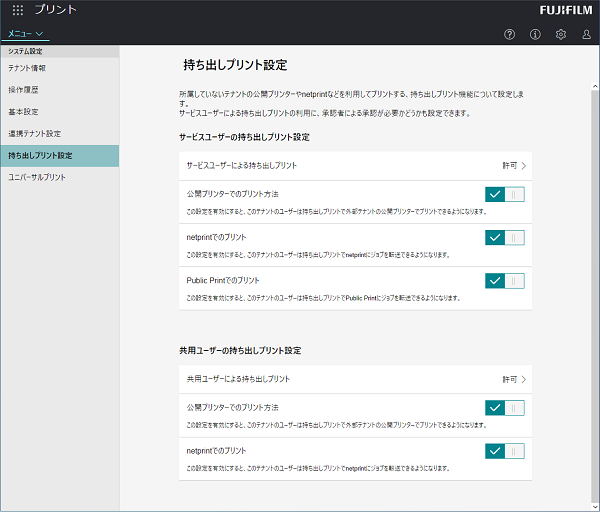Open the 操作履歴 sidebar item
Image resolution: width=600 pixels, height=512 pixels.
point(60,90)
